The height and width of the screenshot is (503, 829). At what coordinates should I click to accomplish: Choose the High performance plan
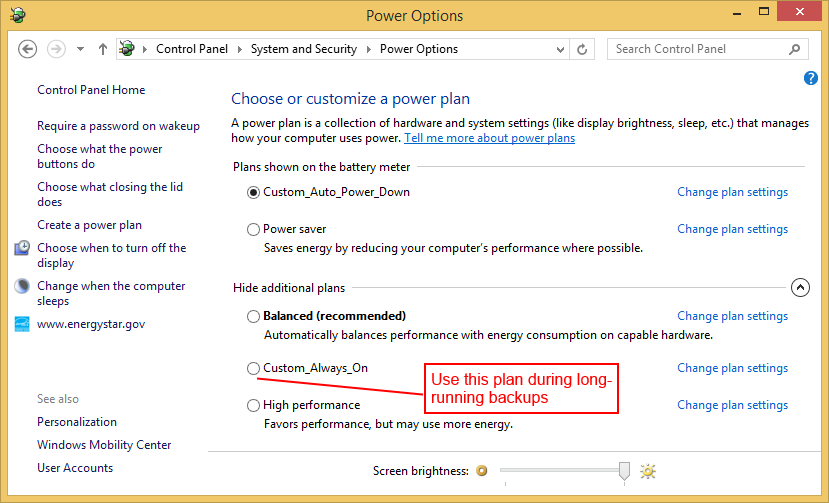253,405
